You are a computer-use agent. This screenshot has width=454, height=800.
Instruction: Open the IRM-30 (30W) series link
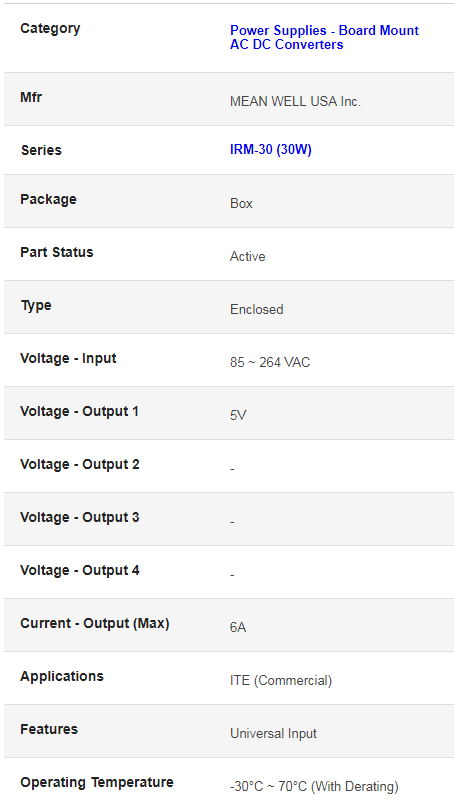click(271, 151)
